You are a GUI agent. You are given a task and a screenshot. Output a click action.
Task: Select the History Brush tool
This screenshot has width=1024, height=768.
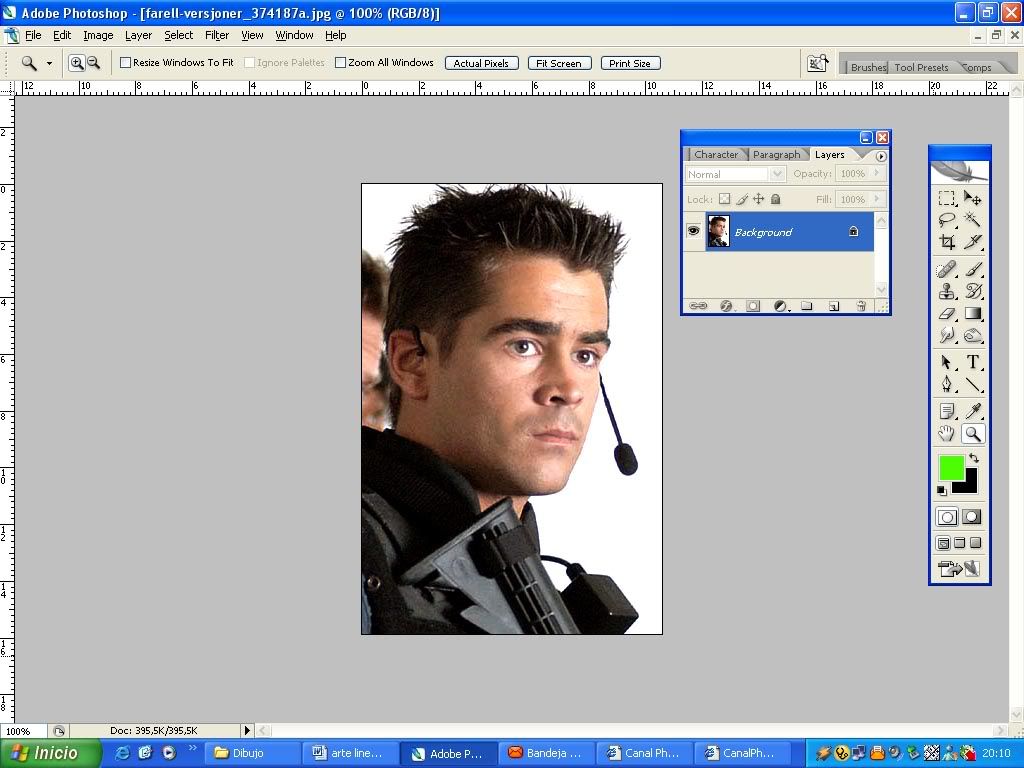pos(972,291)
